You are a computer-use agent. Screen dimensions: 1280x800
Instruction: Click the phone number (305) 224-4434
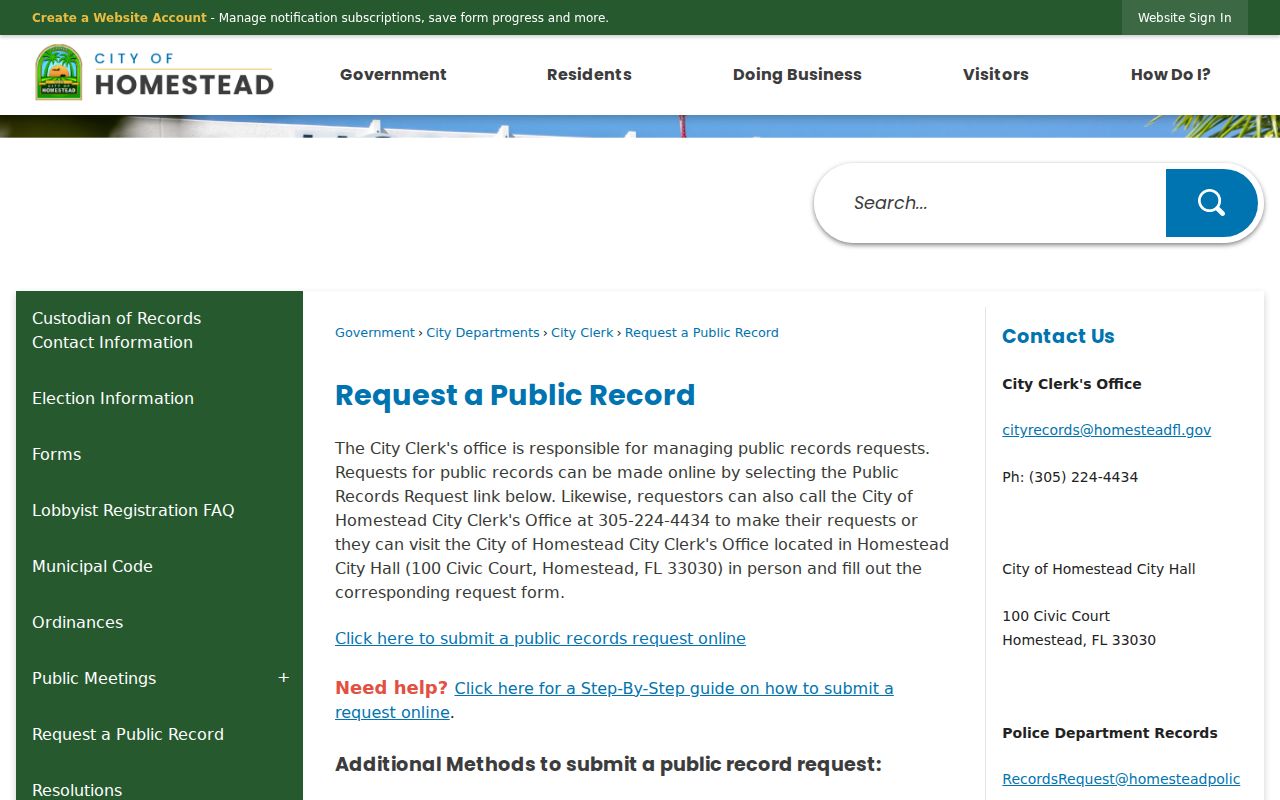(x=1083, y=477)
